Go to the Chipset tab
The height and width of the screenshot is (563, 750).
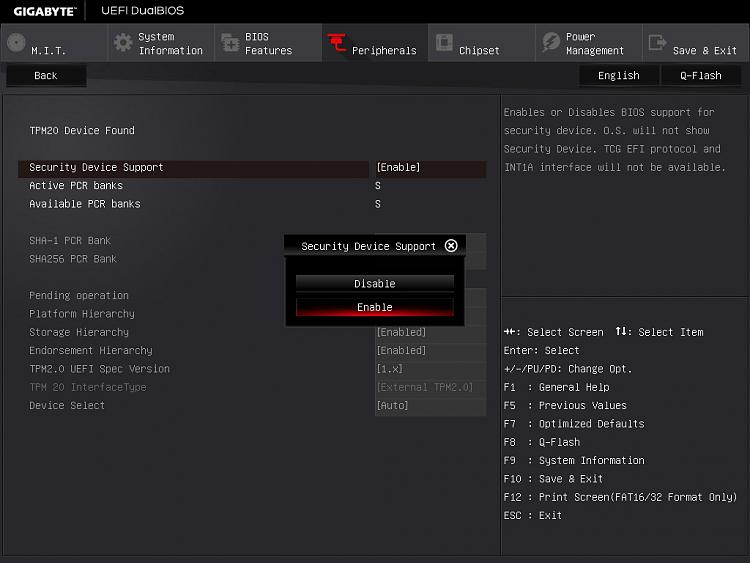coord(482,43)
